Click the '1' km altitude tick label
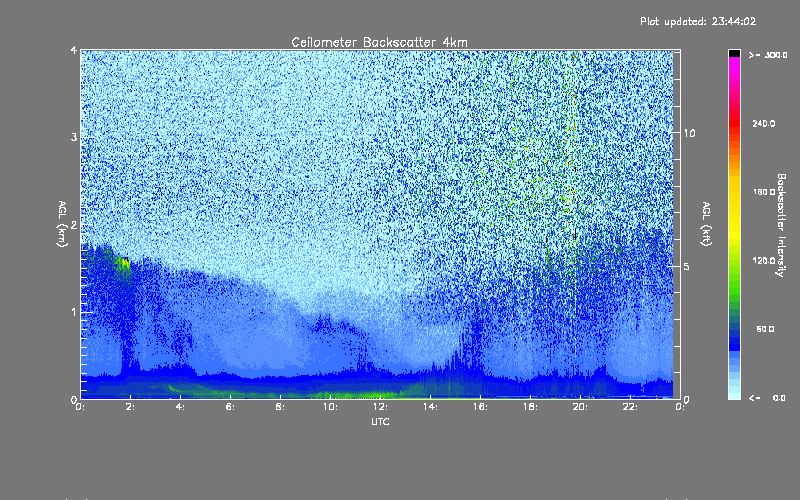This screenshot has width=800, height=500. [x=74, y=312]
